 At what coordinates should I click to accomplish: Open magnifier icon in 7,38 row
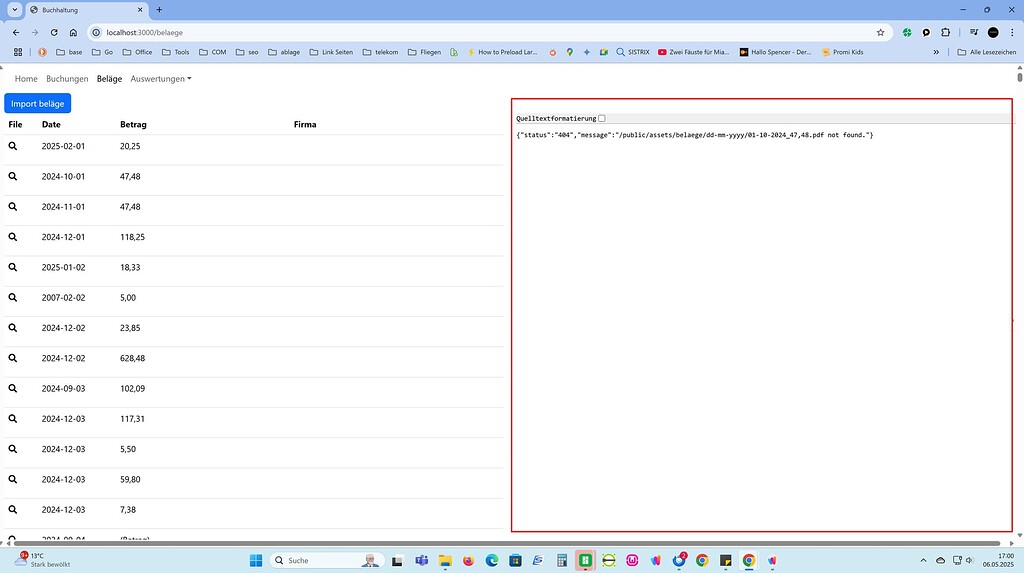point(12,510)
